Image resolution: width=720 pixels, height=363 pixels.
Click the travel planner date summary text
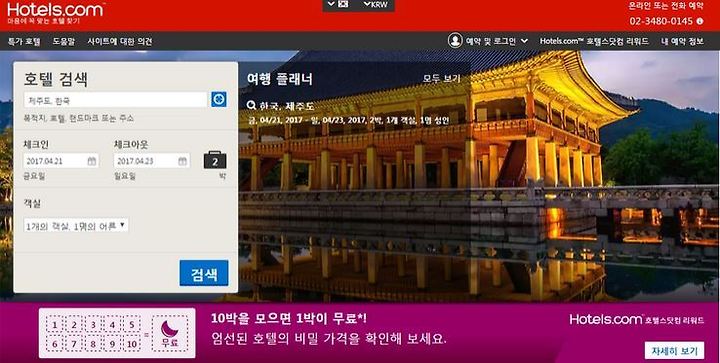coord(348,120)
